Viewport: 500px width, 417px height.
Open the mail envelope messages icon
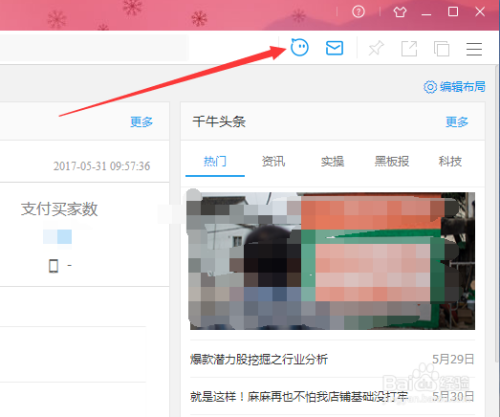[334, 48]
